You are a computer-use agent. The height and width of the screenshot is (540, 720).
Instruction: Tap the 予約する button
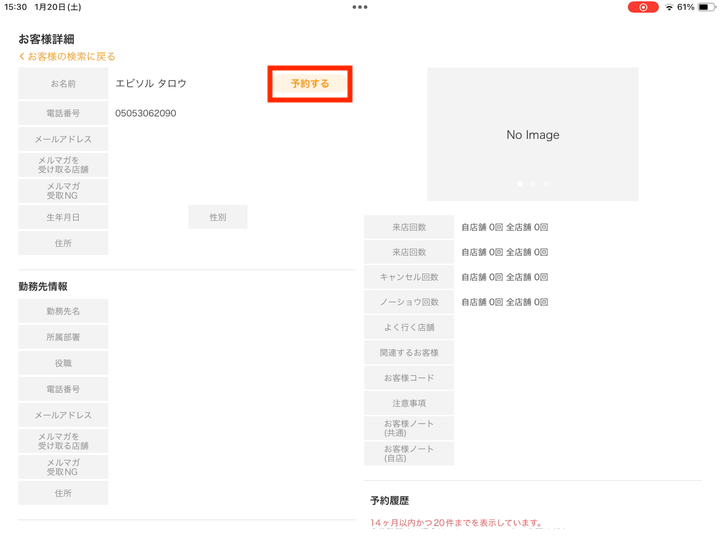pos(310,84)
